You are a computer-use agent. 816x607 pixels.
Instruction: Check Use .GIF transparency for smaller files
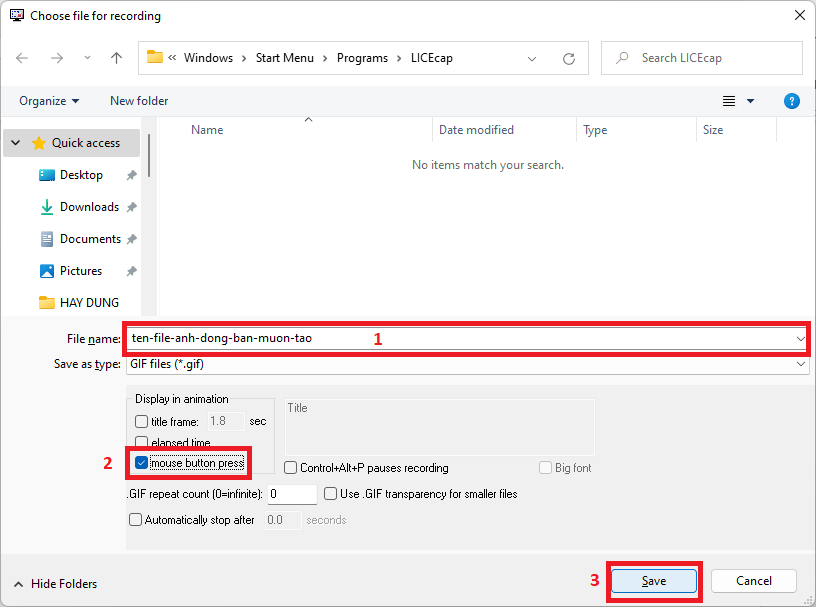point(331,494)
